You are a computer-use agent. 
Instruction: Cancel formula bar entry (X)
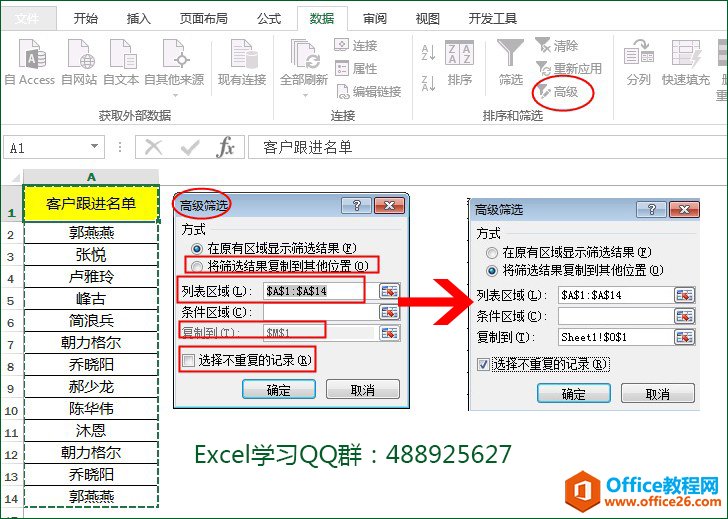pos(153,148)
